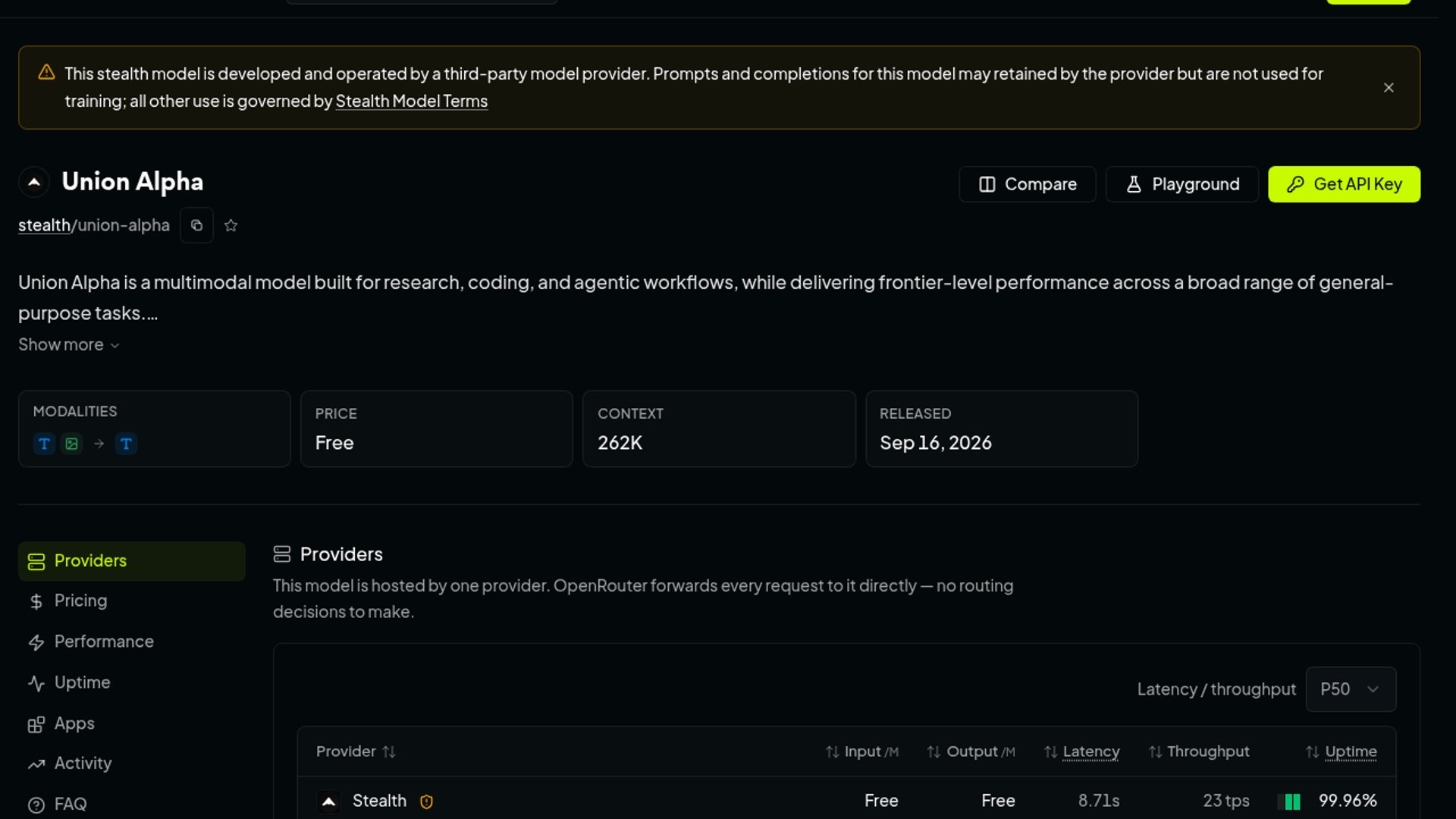The height and width of the screenshot is (819, 1456).
Task: Click the 8.71s latency value
Action: (x=1099, y=801)
